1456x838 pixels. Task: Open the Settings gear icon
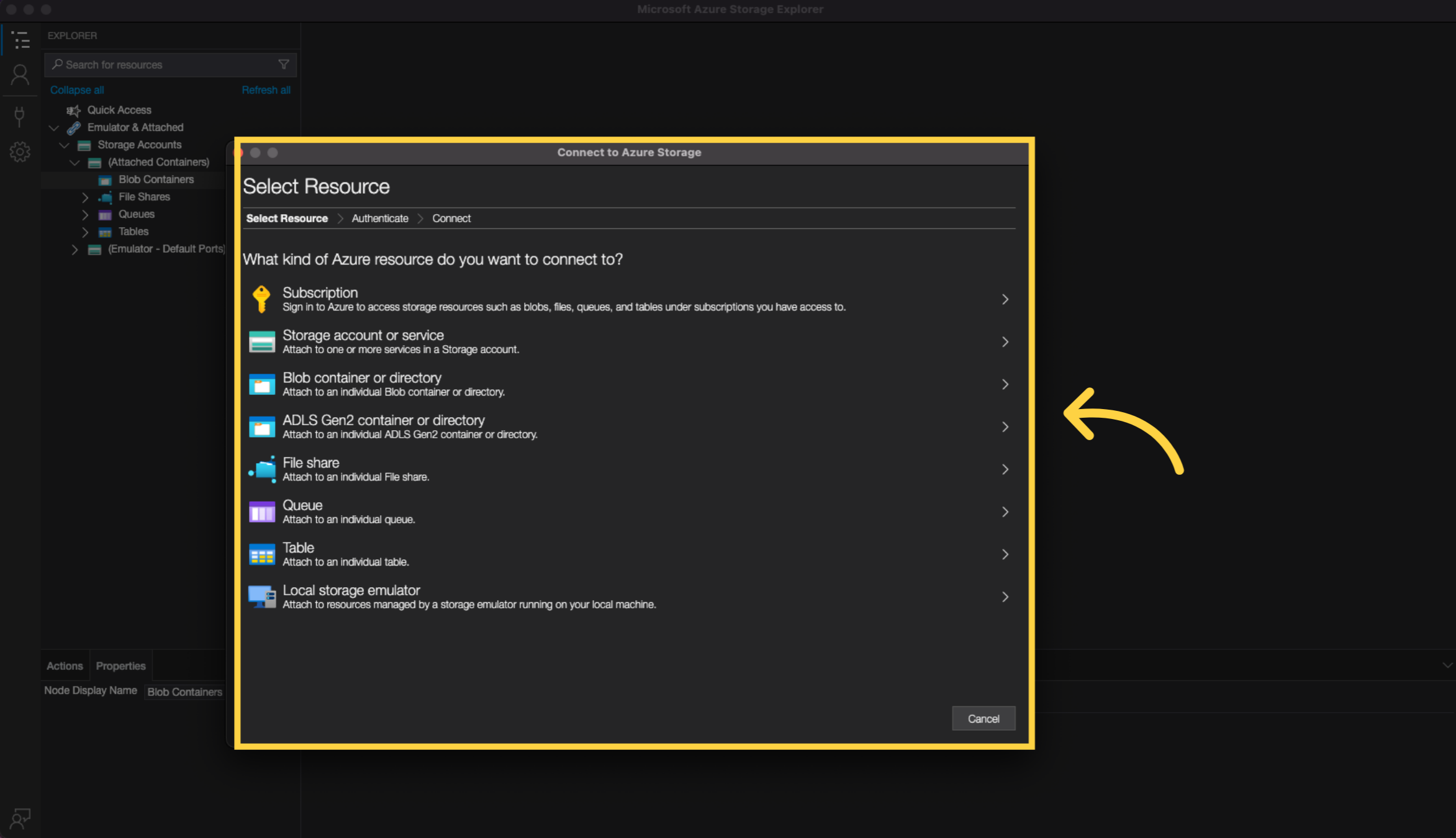(x=20, y=151)
